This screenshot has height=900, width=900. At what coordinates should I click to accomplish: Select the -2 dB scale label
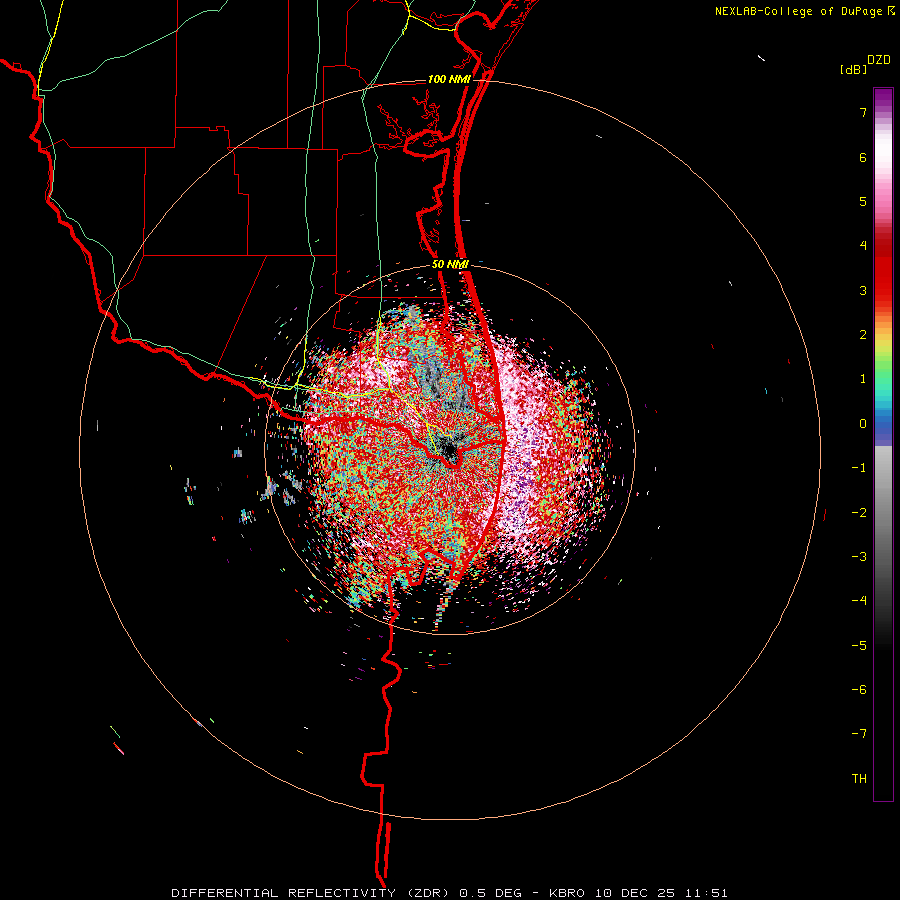coord(859,512)
